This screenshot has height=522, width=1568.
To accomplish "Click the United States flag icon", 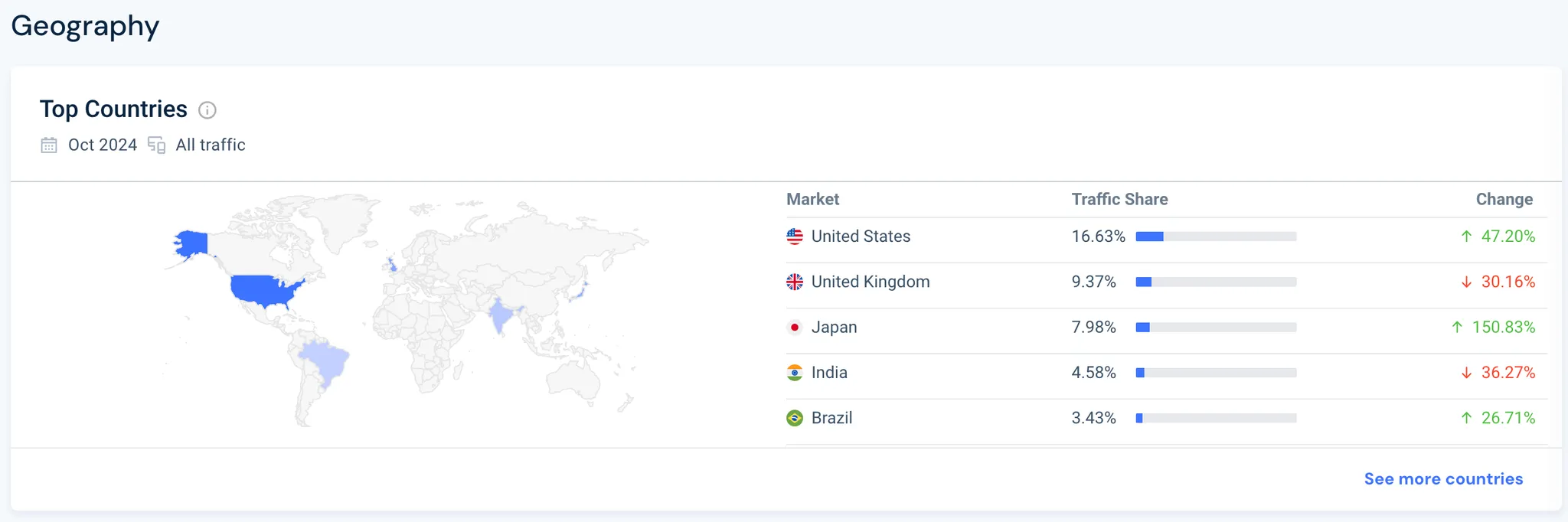I will tap(795, 237).
